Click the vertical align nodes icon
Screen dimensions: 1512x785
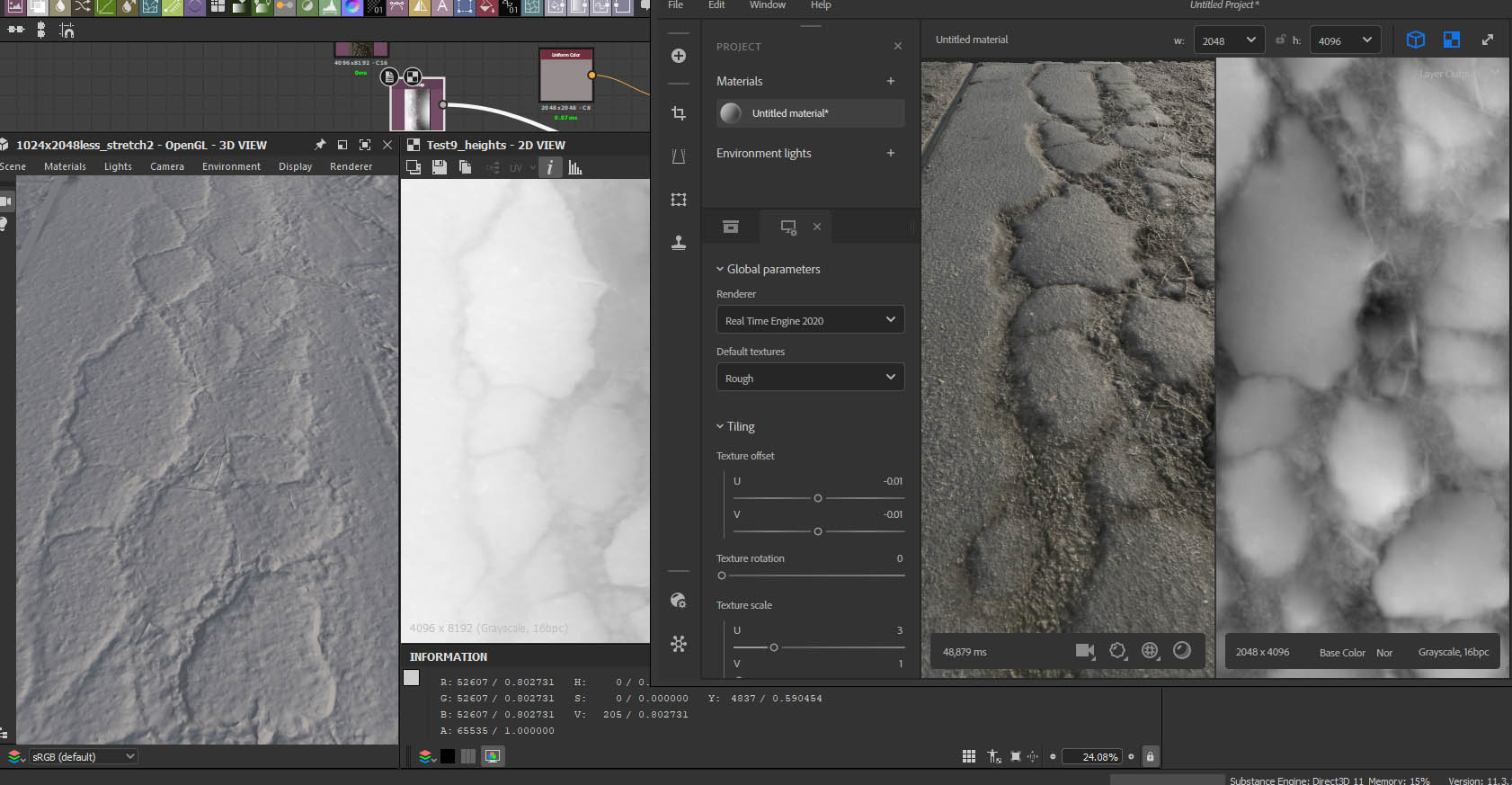point(40,30)
